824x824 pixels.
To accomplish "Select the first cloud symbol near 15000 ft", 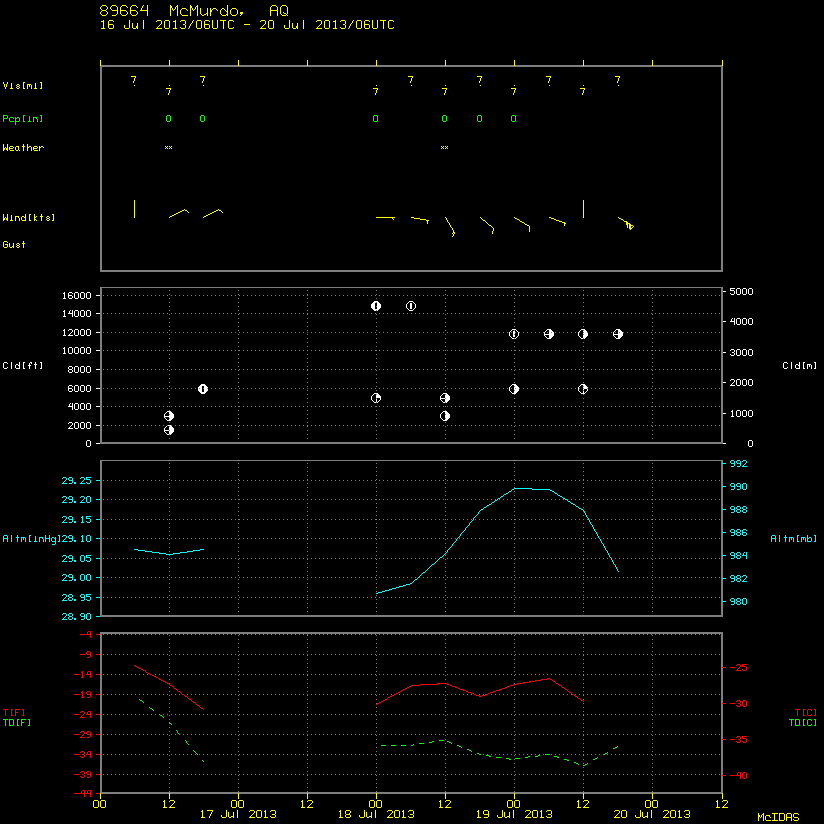I will pos(376,306).
